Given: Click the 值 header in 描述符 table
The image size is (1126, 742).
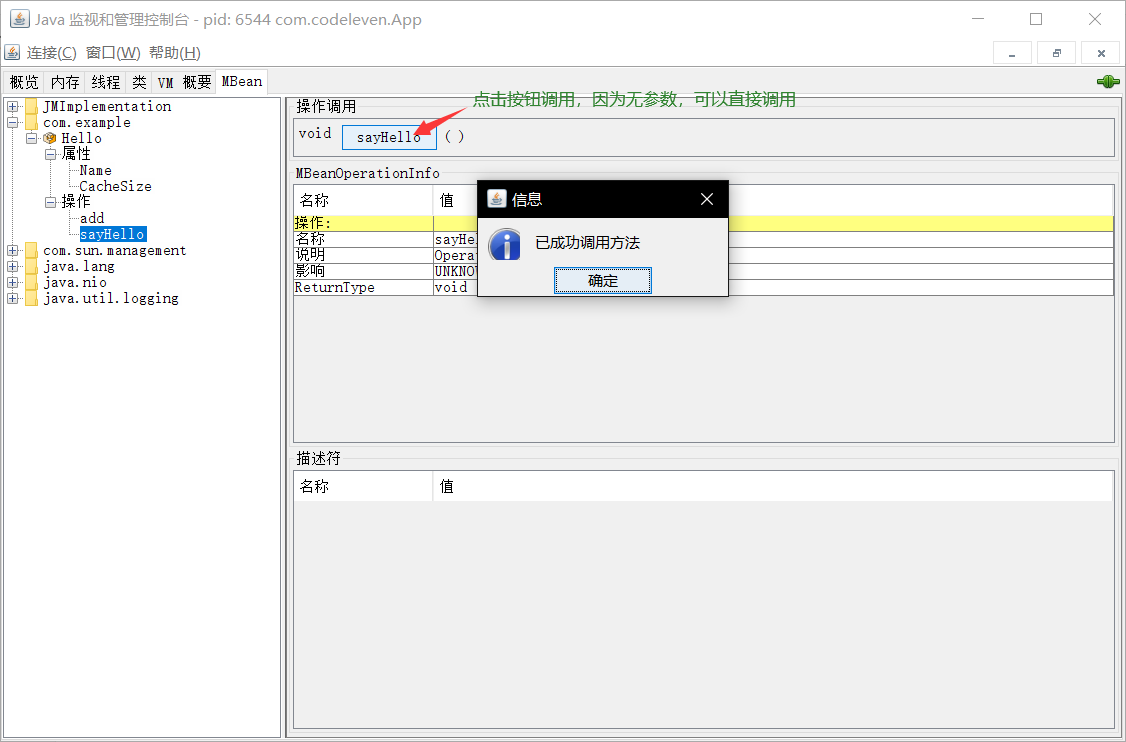Looking at the screenshot, I should pyautogui.click(x=774, y=486).
